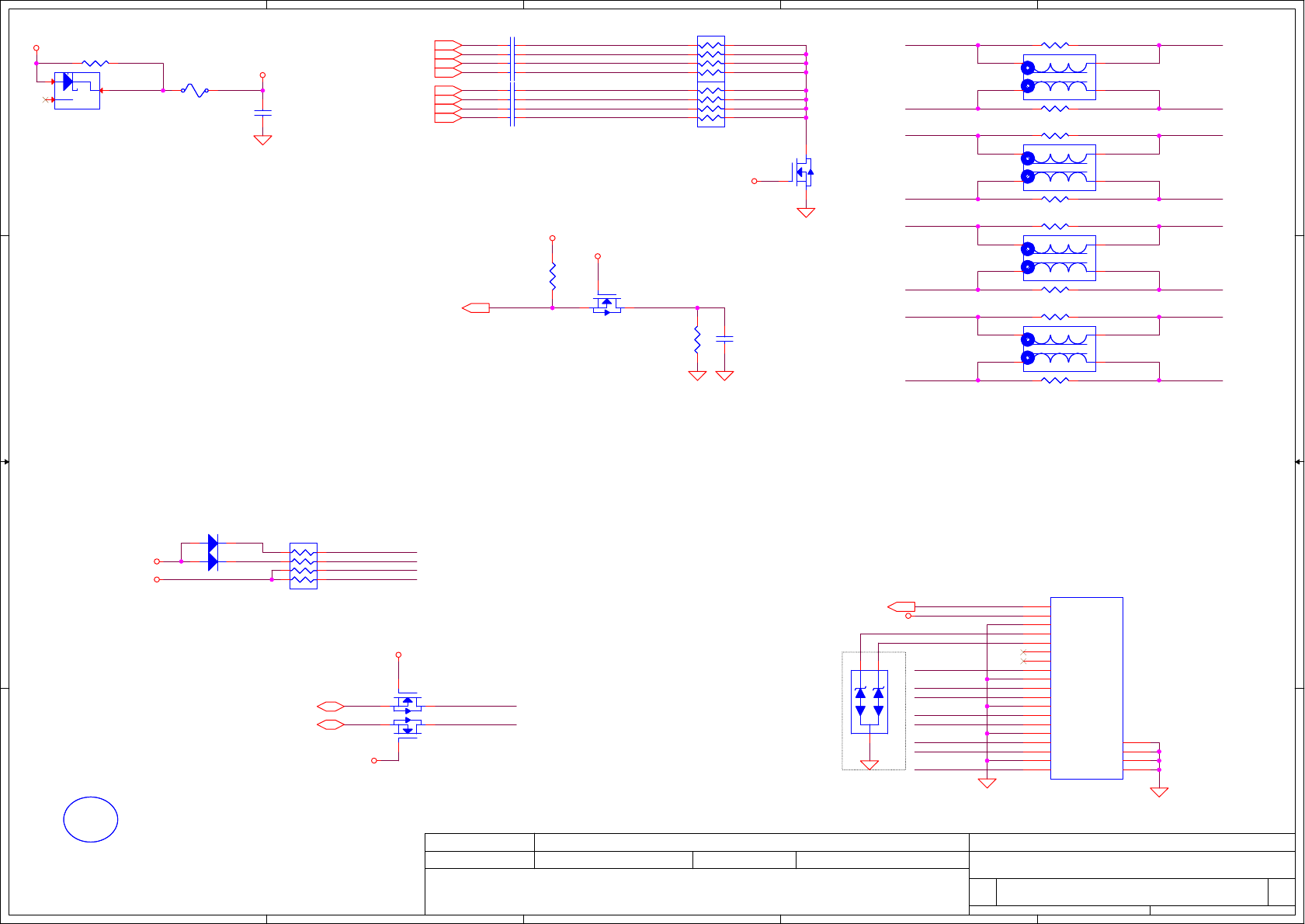1305x924 pixels.
Task: Click the MOSFET in the middle circuit
Action: [x=607, y=304]
